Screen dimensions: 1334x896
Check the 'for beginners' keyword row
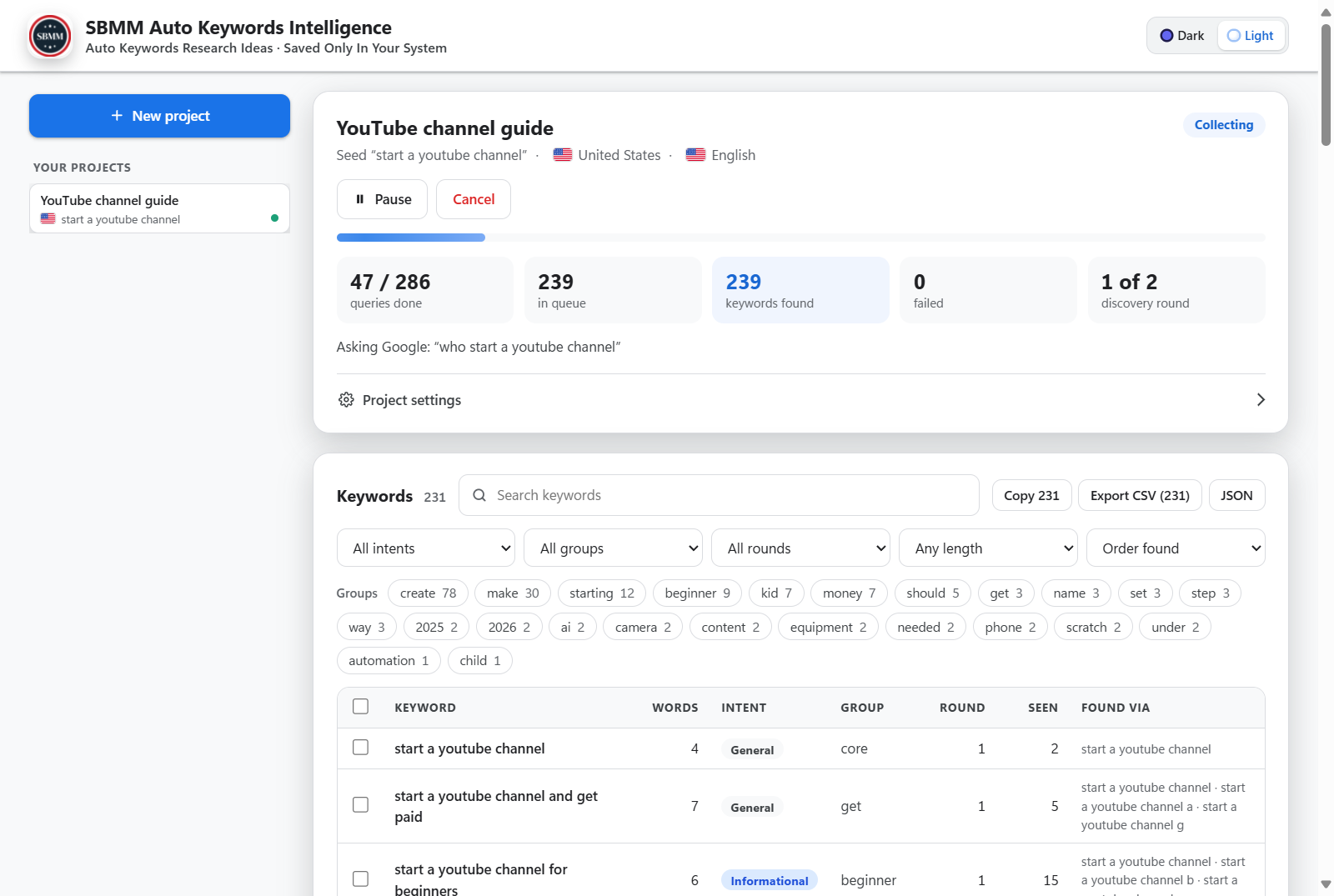[x=360, y=879]
